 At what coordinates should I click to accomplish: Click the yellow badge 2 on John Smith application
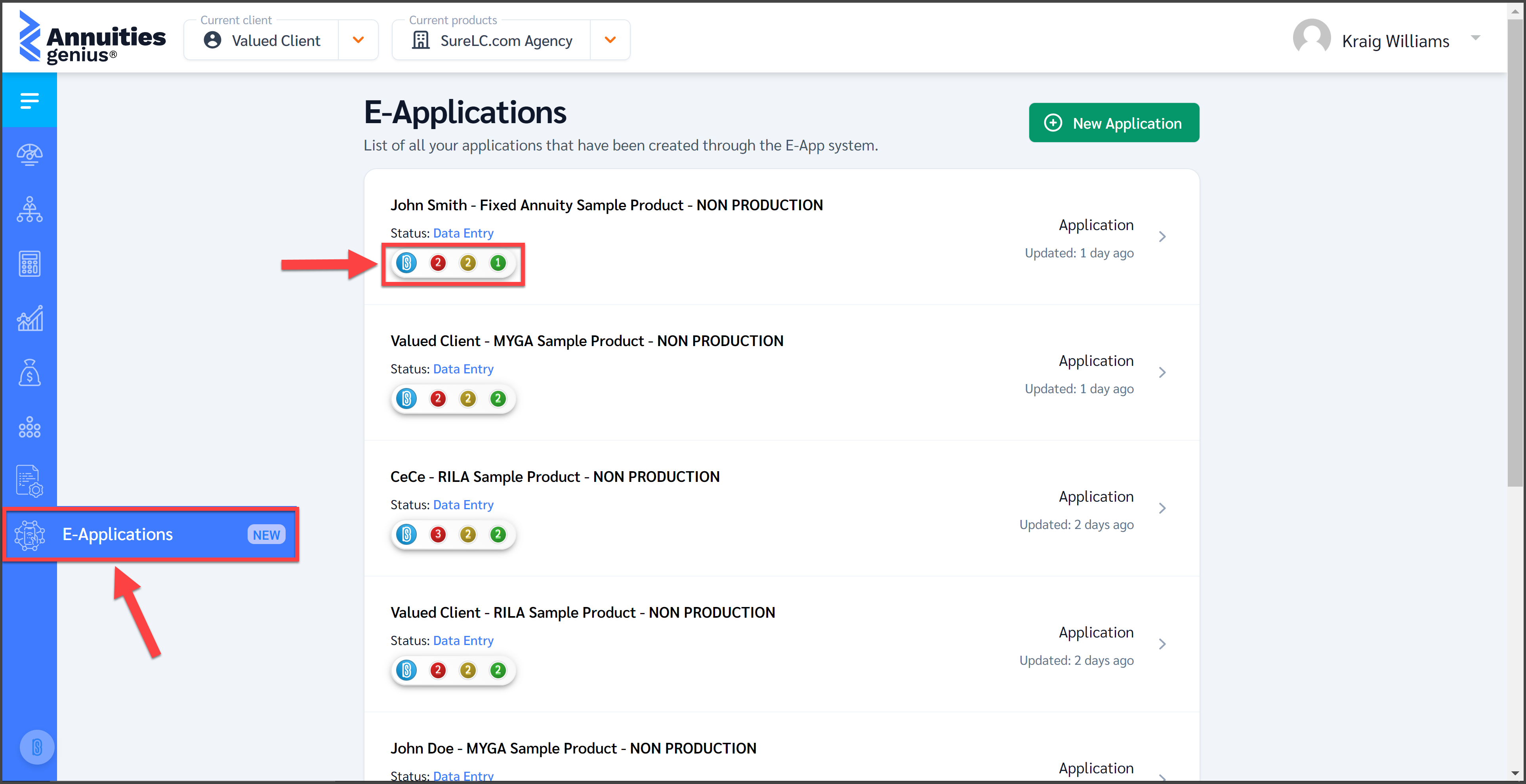468,262
